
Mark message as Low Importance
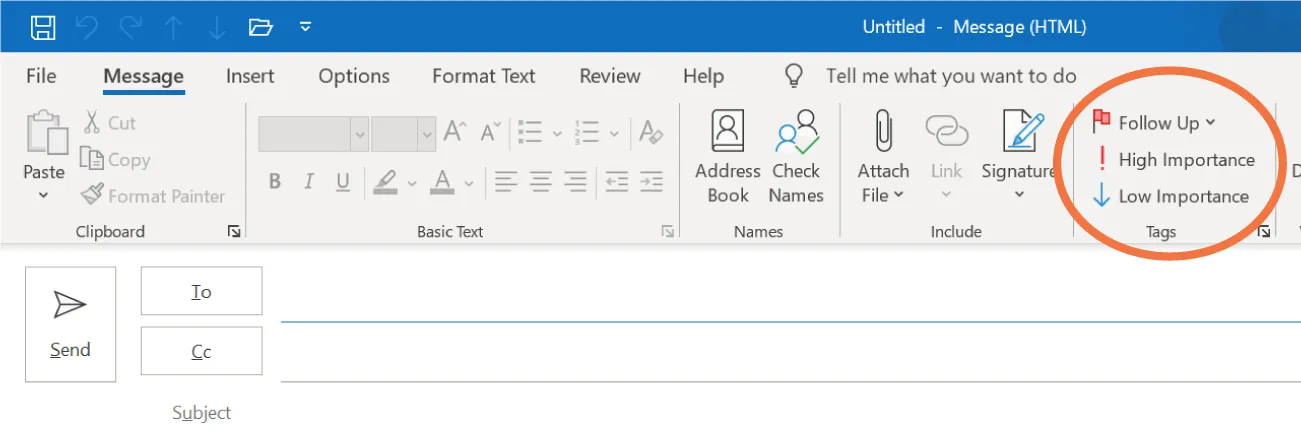pos(1171,197)
